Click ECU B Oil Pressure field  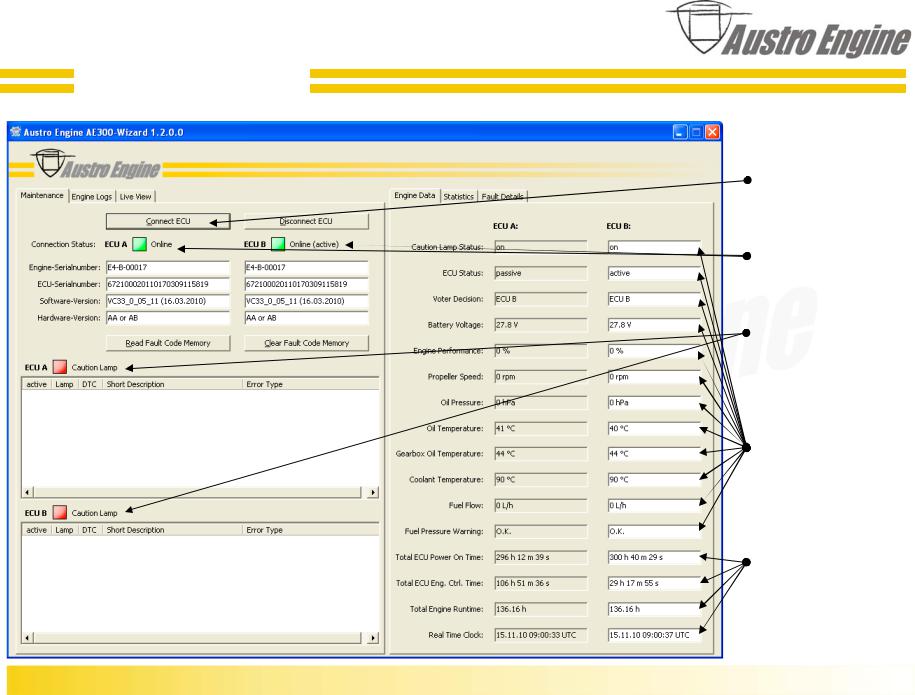(x=654, y=403)
